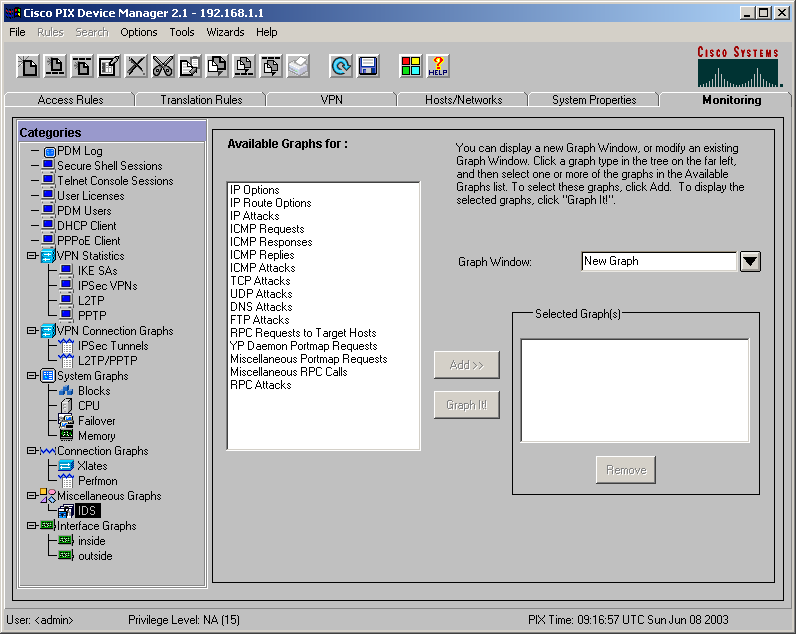Image resolution: width=796 pixels, height=634 pixels.
Task: Switch to the Hosts/Networks tab
Action: click(463, 99)
